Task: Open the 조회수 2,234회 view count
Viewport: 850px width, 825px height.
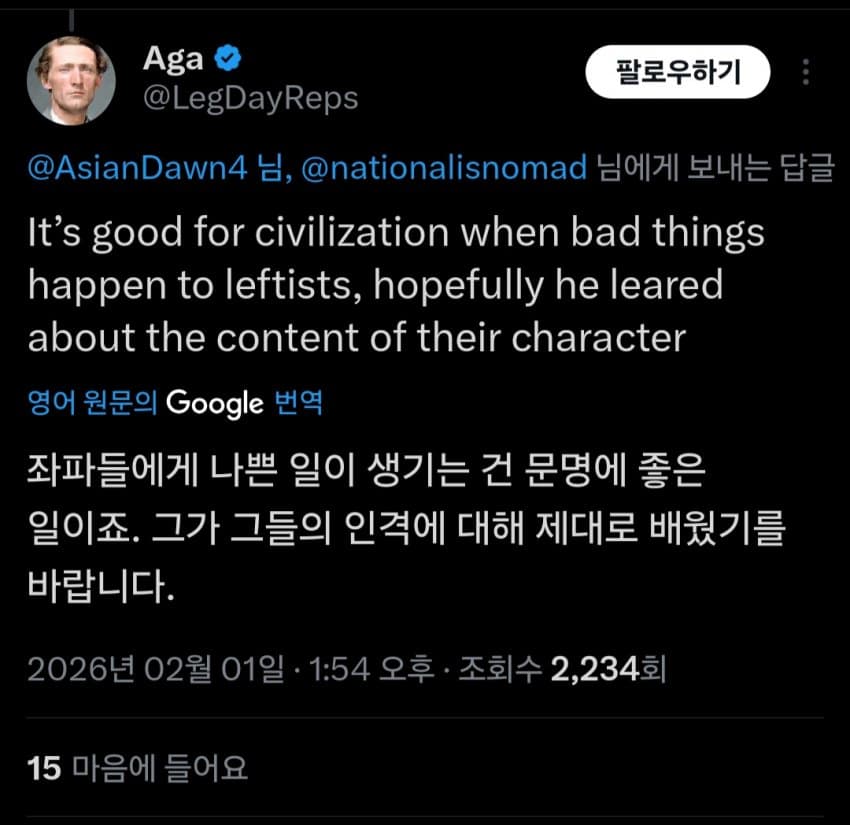Action: point(560,668)
